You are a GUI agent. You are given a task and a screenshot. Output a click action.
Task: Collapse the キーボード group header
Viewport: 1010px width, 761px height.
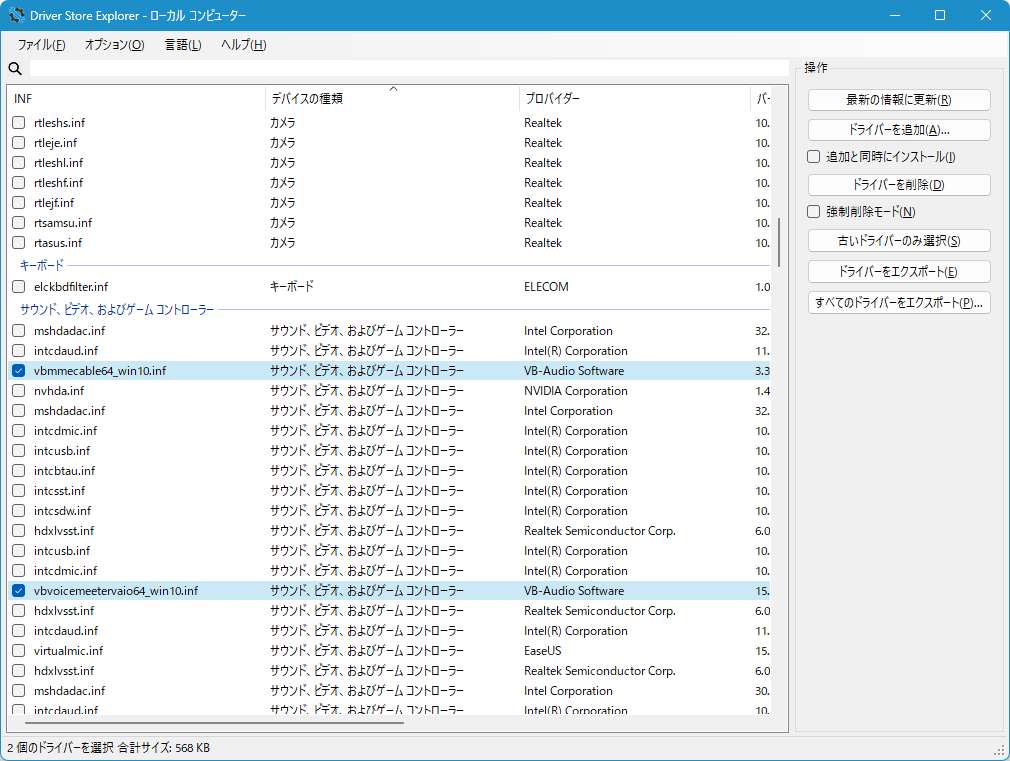pos(42,265)
